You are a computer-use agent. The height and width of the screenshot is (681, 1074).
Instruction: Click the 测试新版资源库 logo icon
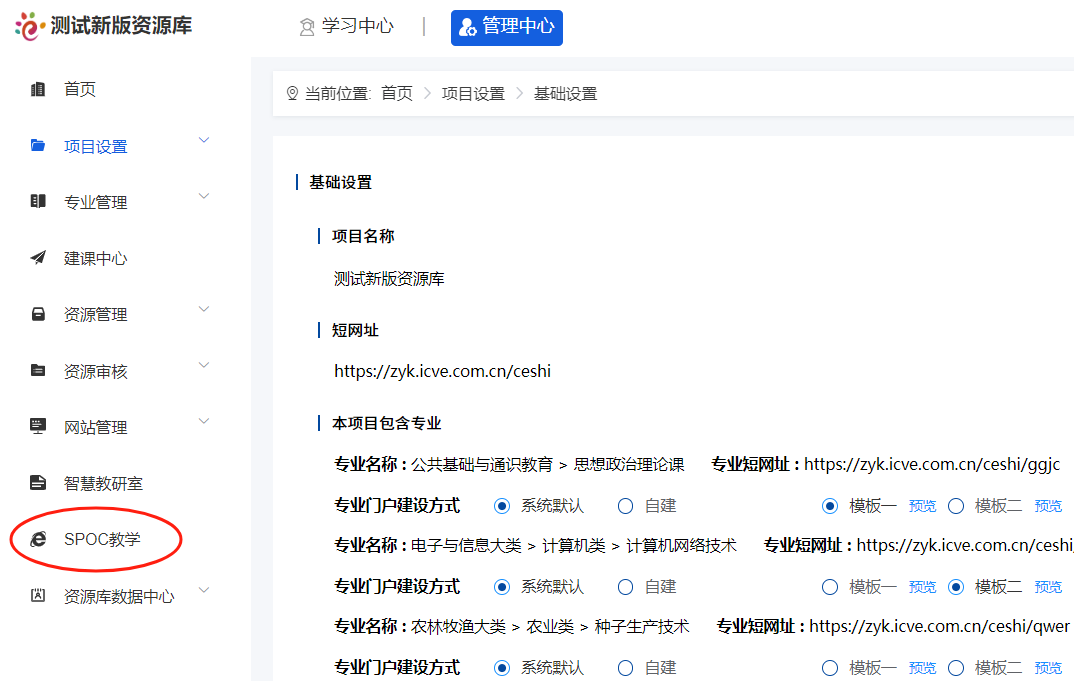tap(29, 26)
